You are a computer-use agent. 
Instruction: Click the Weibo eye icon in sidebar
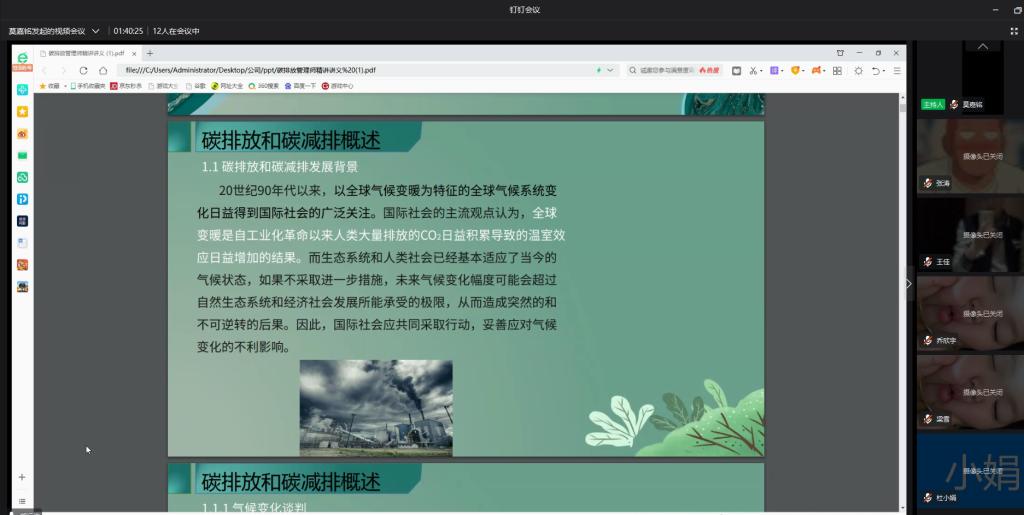point(22,134)
